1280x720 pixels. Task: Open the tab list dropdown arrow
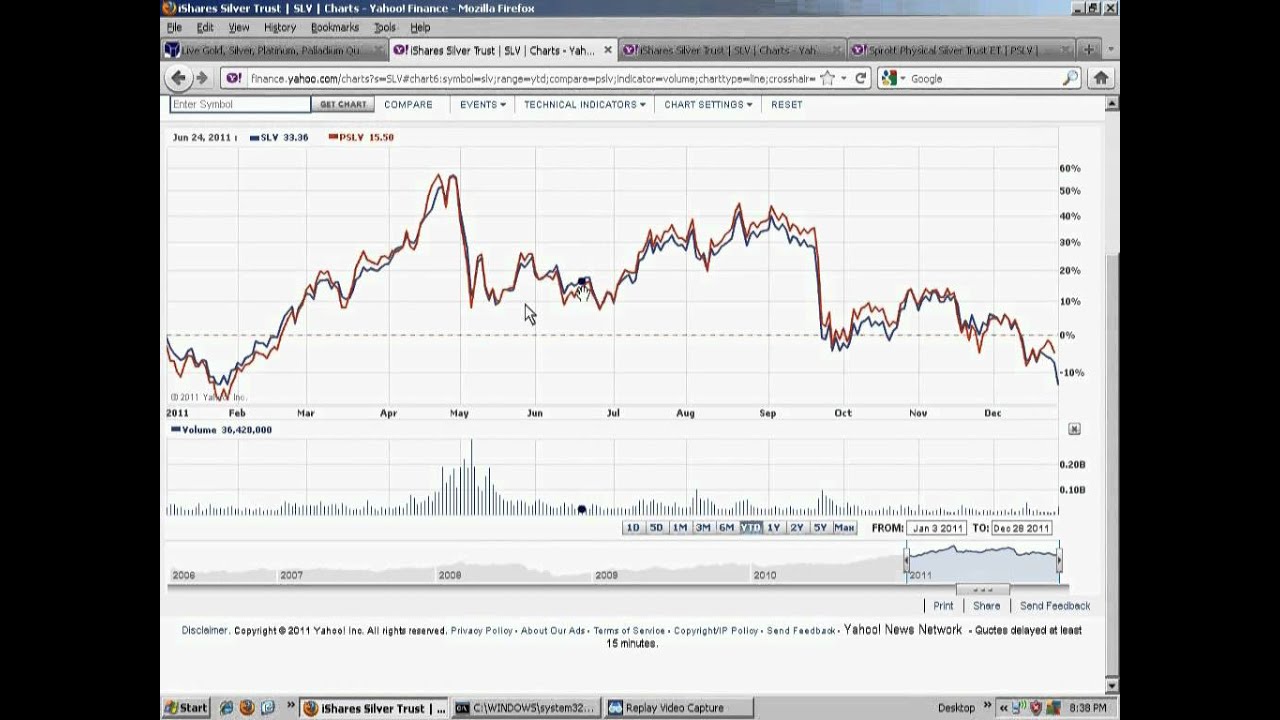tap(1110, 49)
